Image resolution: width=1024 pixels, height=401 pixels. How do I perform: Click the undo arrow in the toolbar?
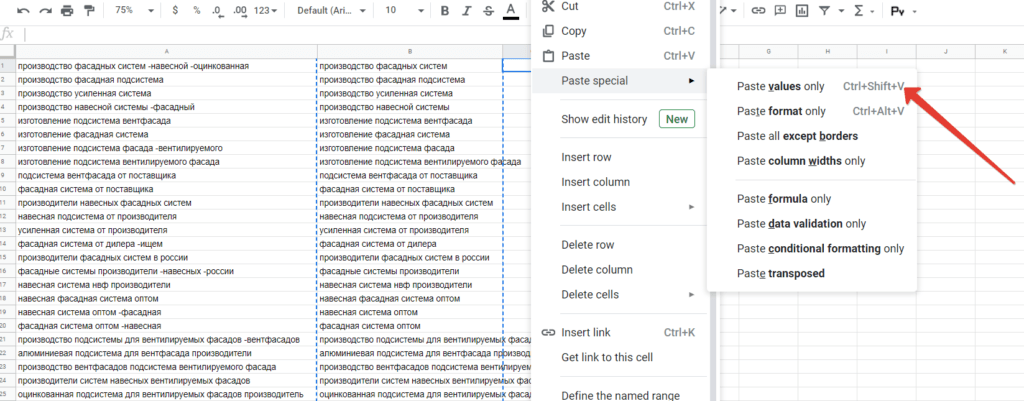point(22,10)
